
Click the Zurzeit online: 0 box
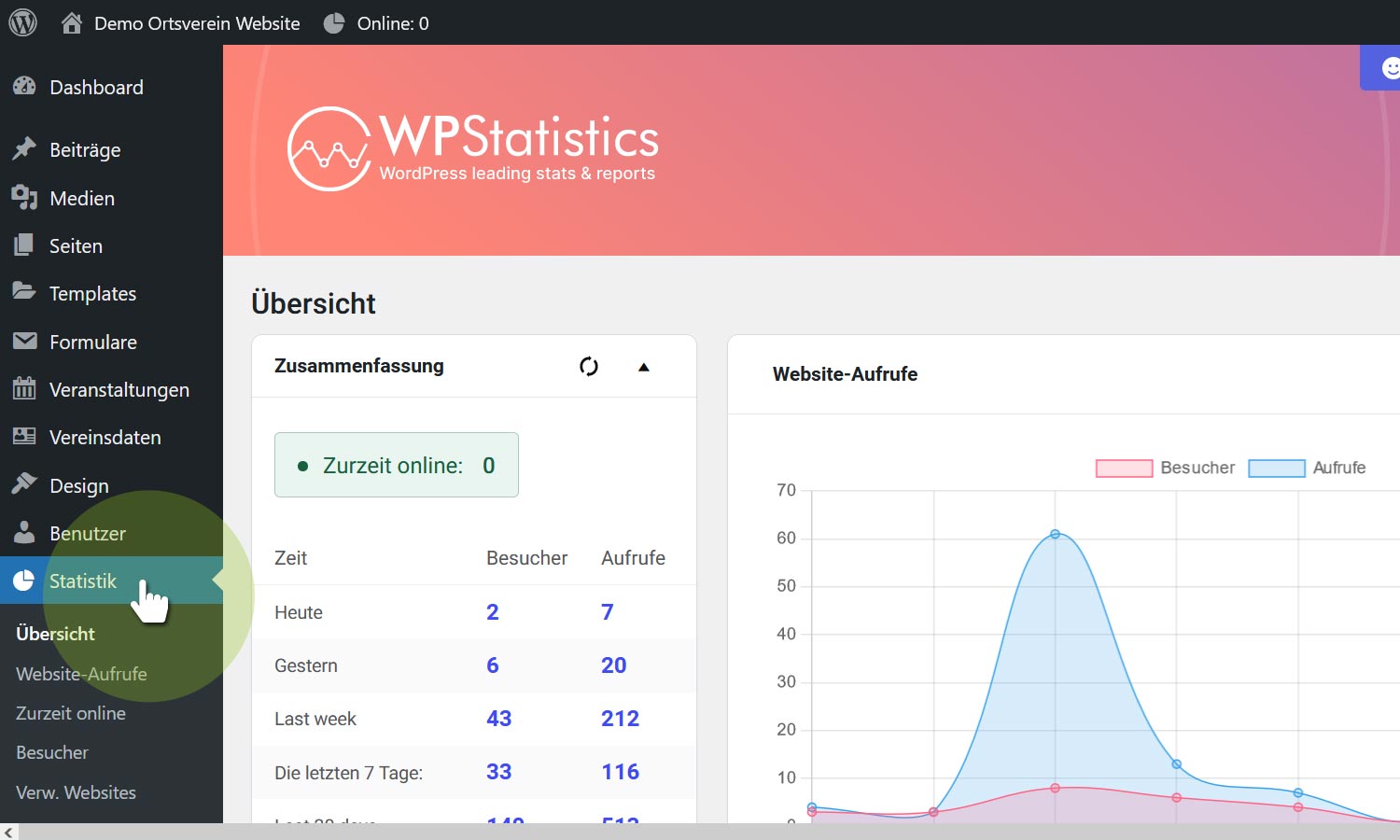[x=397, y=465]
